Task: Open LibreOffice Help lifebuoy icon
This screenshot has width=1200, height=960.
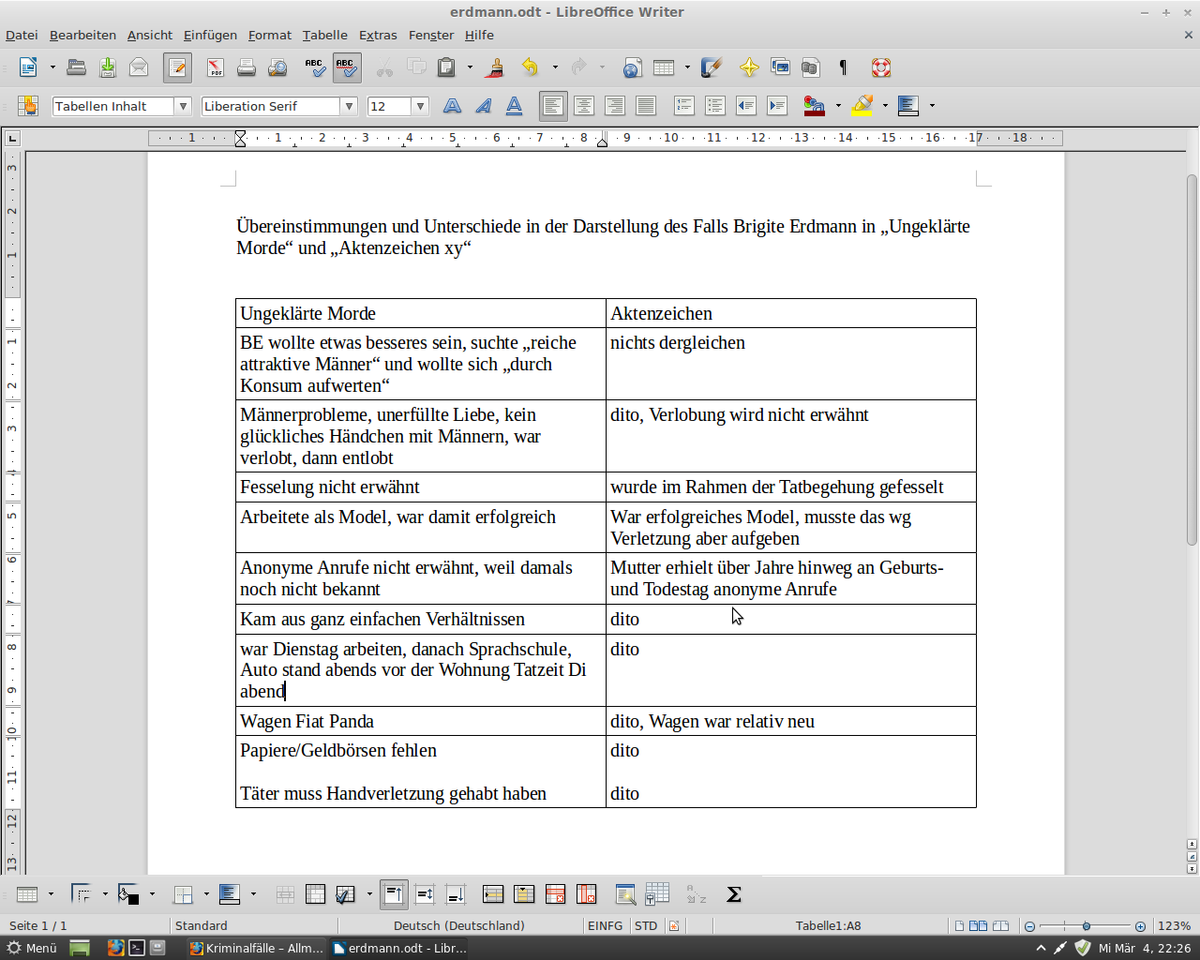Action: tap(880, 68)
